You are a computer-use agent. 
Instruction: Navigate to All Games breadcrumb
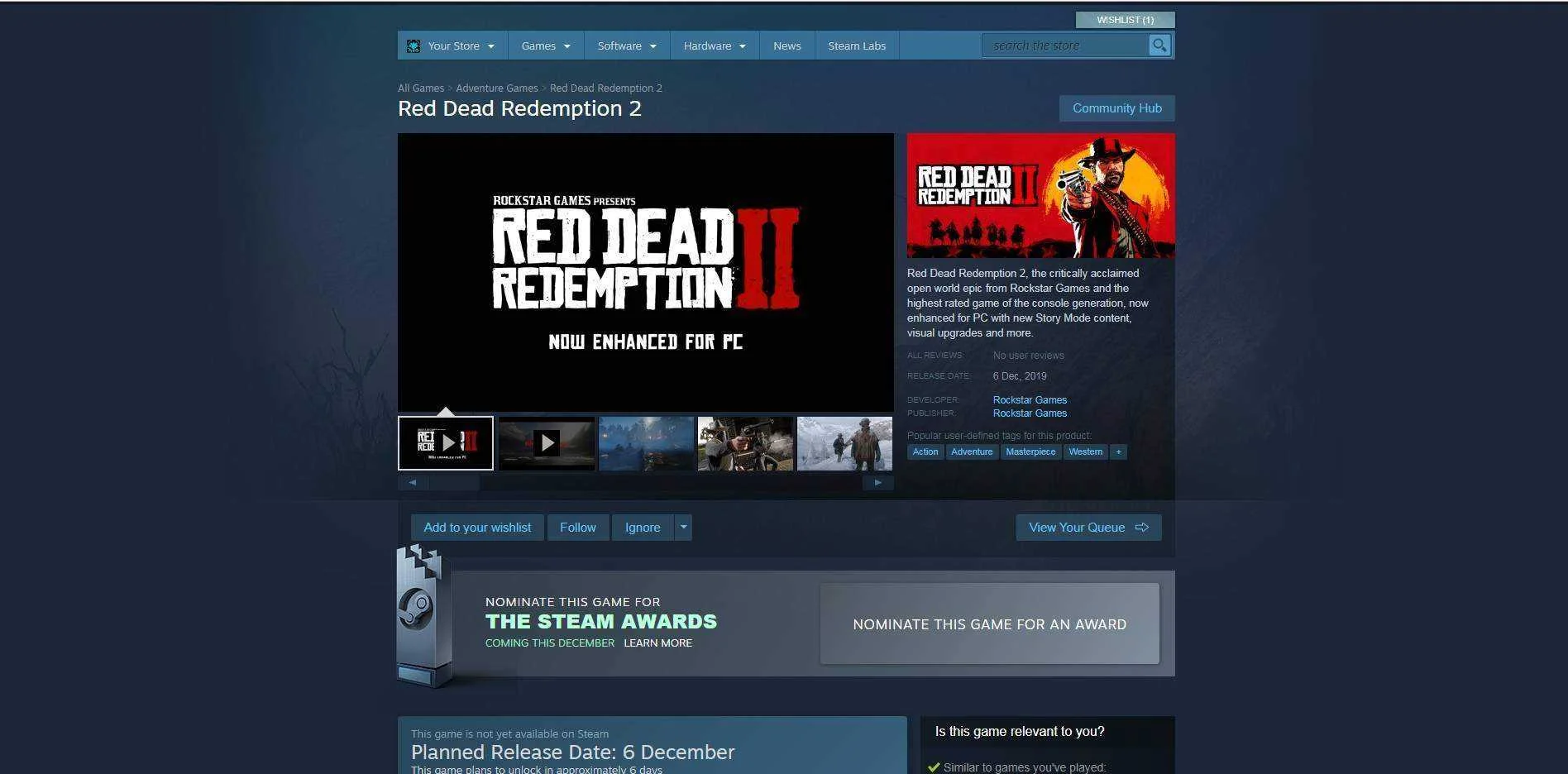(421, 88)
